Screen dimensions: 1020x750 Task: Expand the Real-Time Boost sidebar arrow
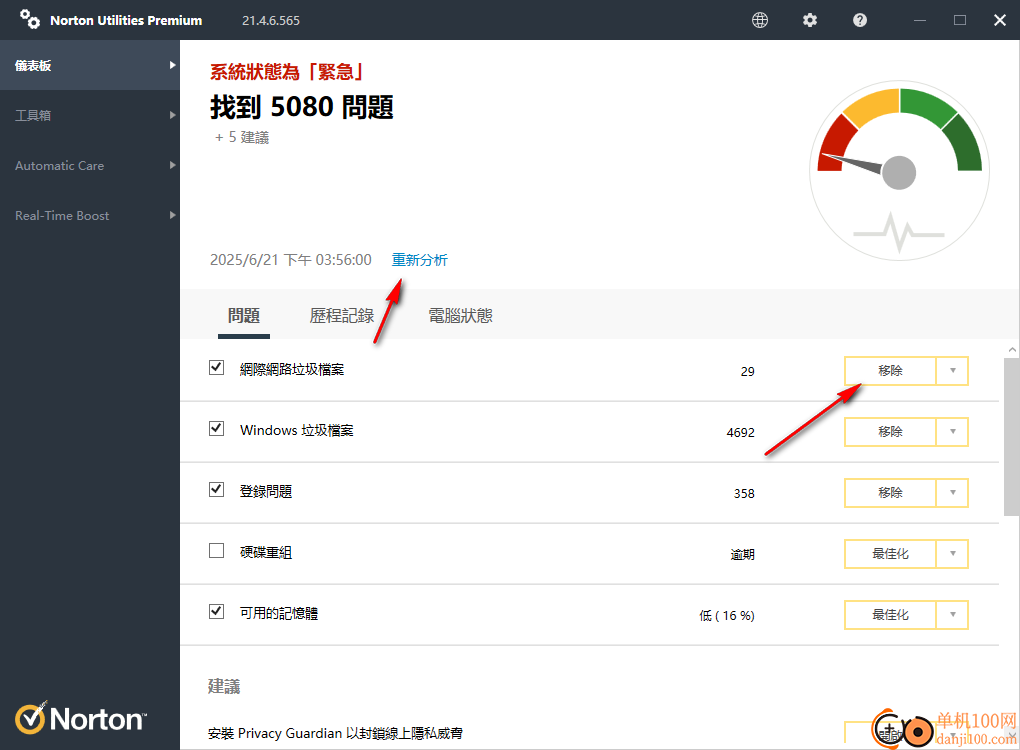click(x=172, y=215)
